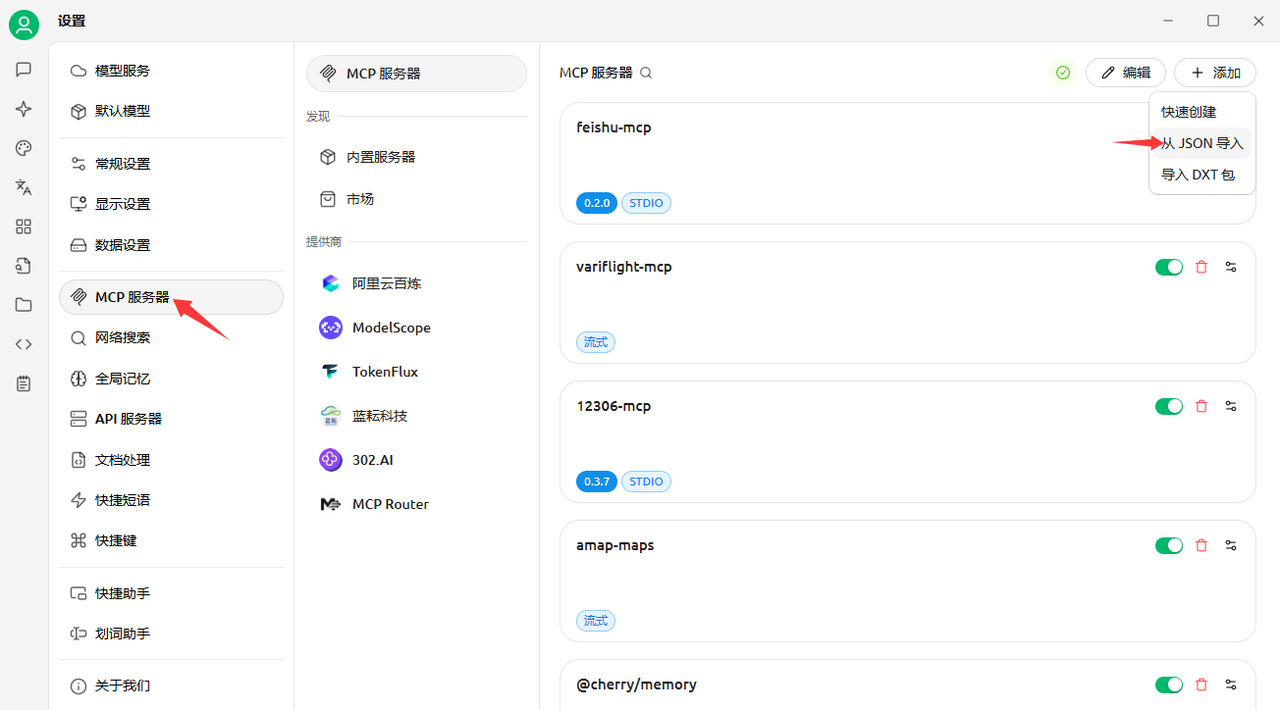Open the feishu-mcp server card
The image size is (1280, 710).
pyautogui.click(x=907, y=163)
